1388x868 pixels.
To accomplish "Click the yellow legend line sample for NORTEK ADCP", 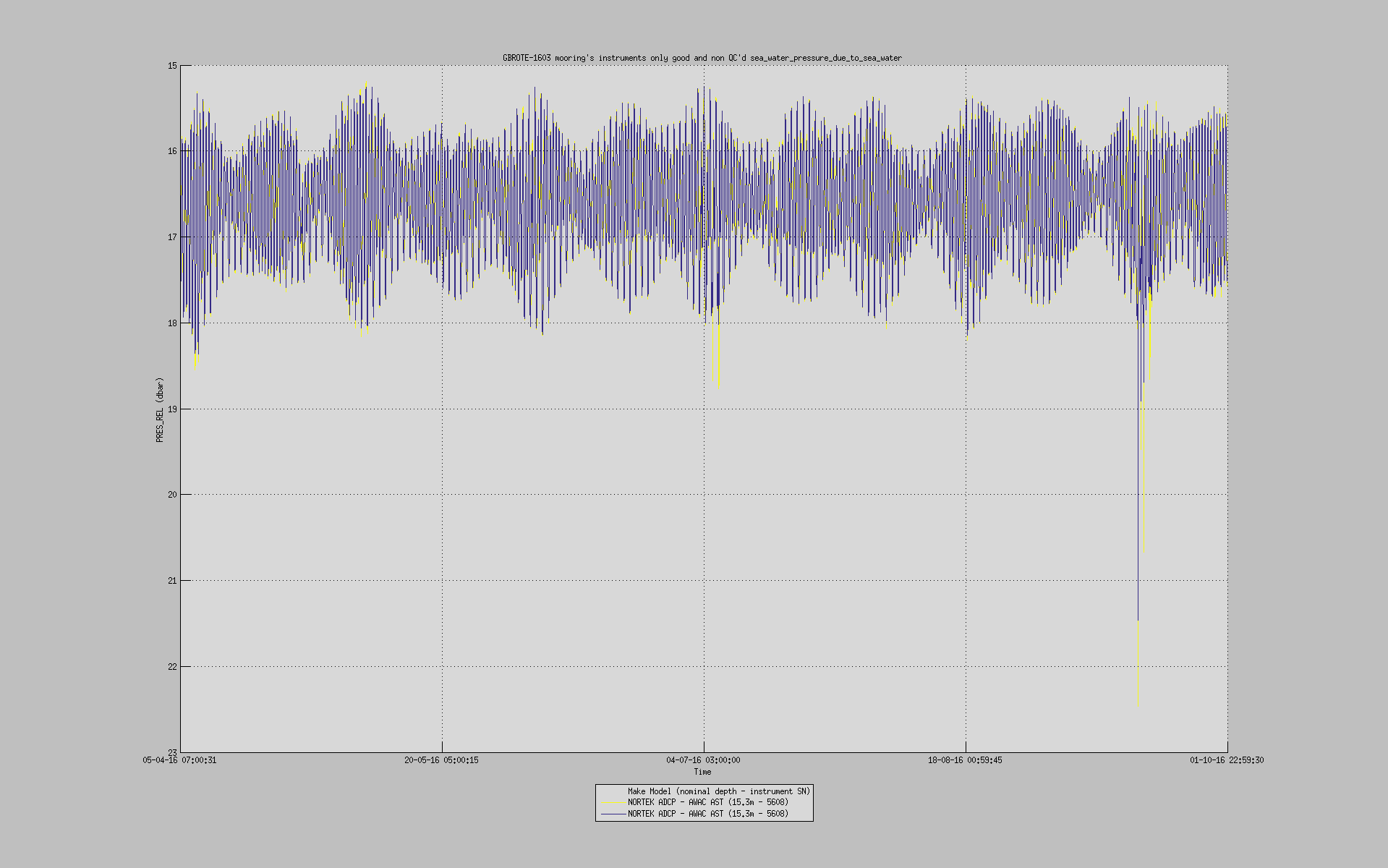I will point(612,801).
